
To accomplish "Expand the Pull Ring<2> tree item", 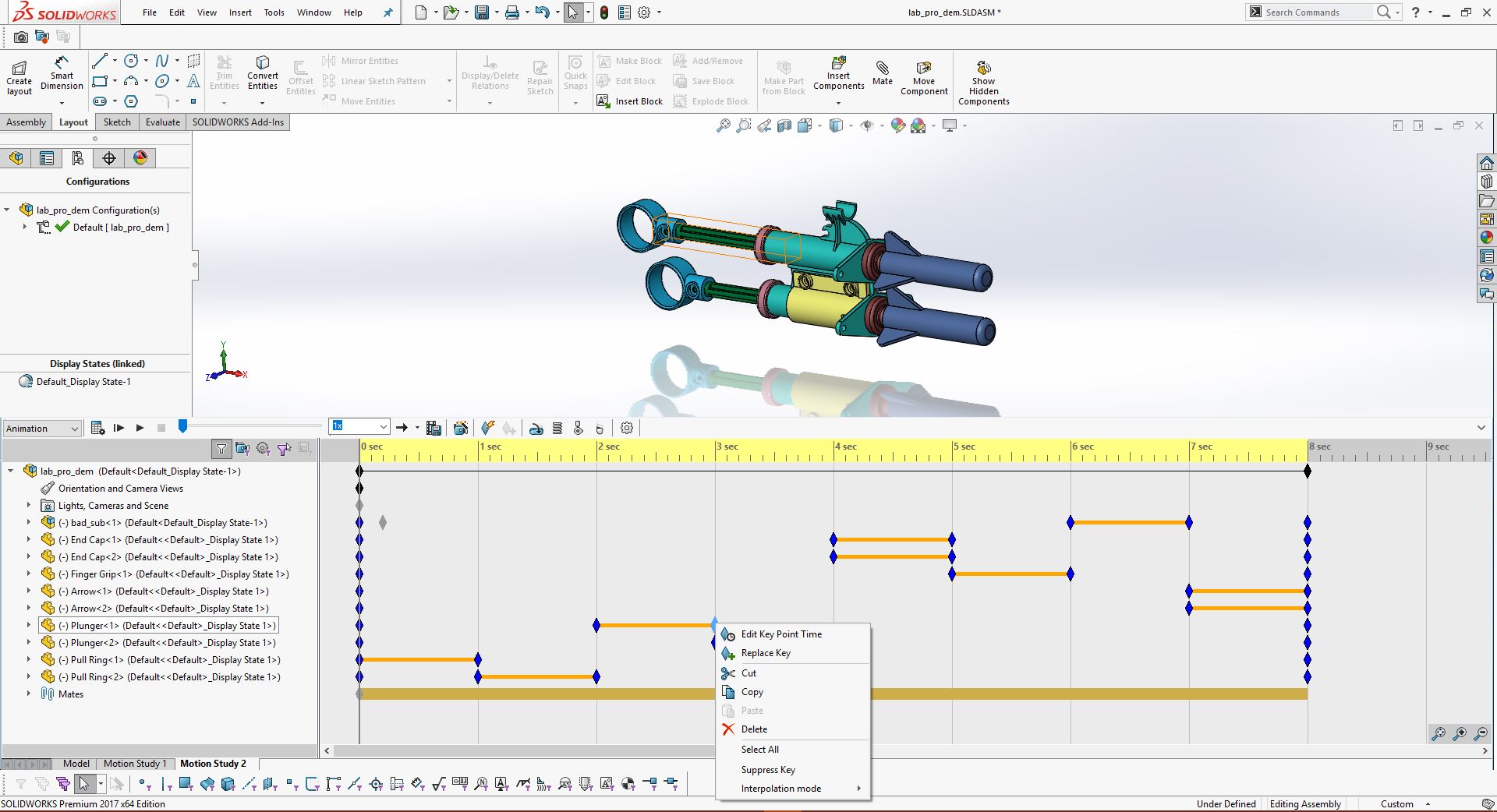I will (x=29, y=676).
